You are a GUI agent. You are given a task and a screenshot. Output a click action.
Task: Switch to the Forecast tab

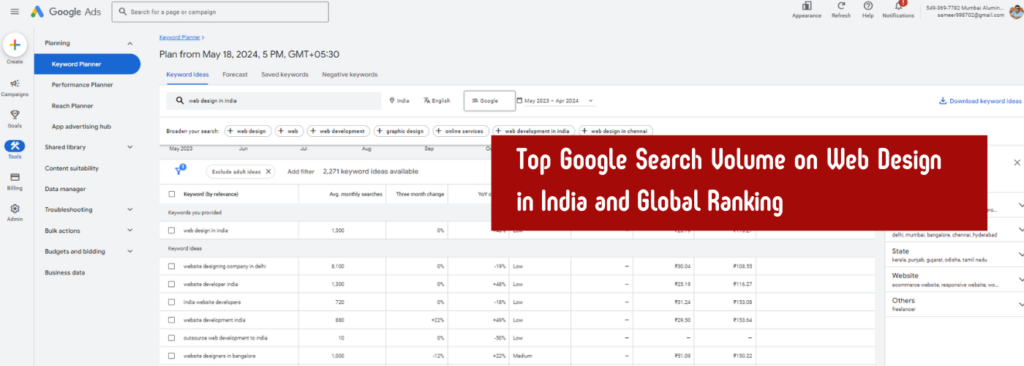click(234, 75)
